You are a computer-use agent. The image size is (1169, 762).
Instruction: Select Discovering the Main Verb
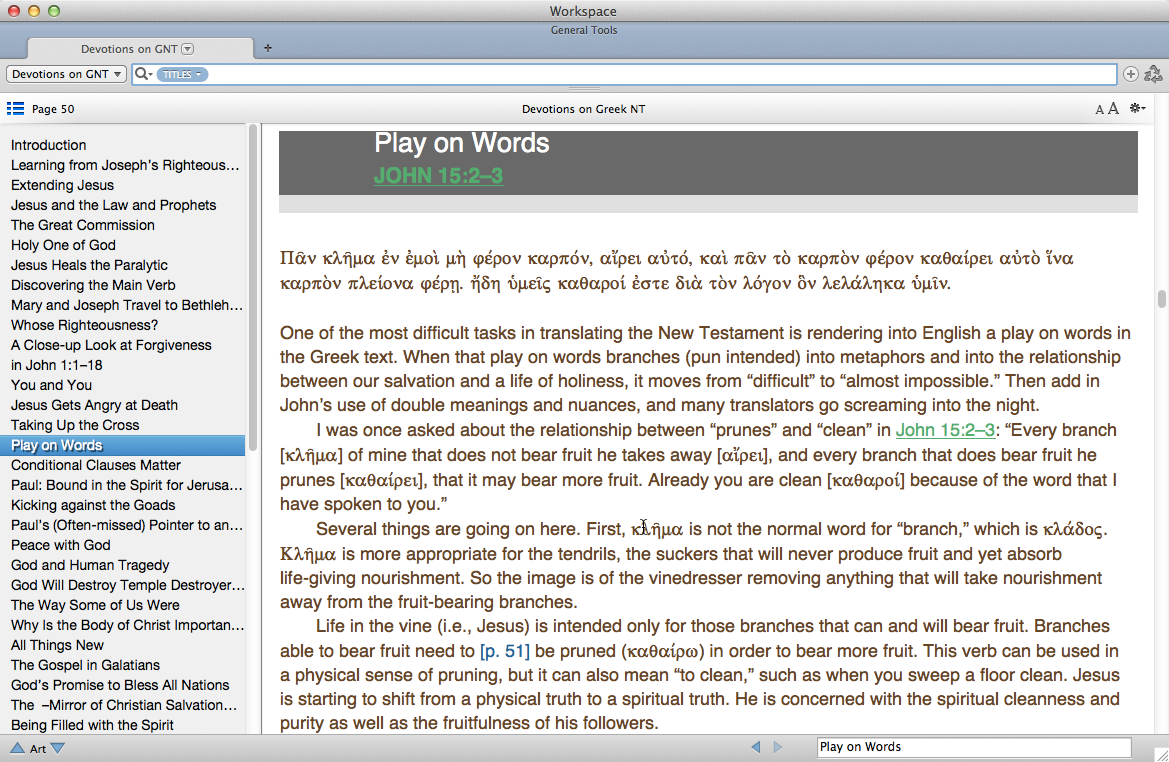93,286
